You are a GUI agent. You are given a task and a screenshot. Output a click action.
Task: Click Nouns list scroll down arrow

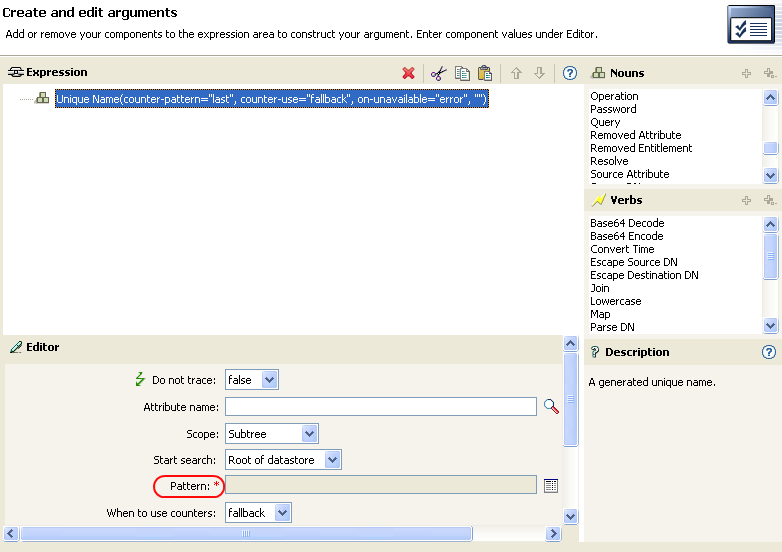click(770, 175)
